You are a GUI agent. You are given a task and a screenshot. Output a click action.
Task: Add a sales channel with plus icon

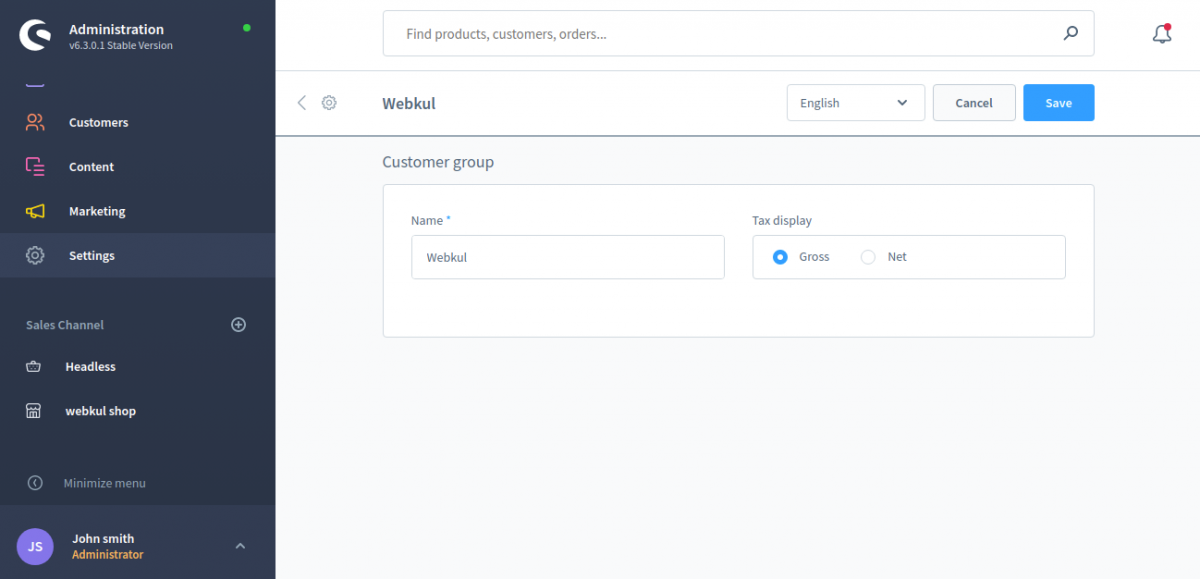coord(238,325)
